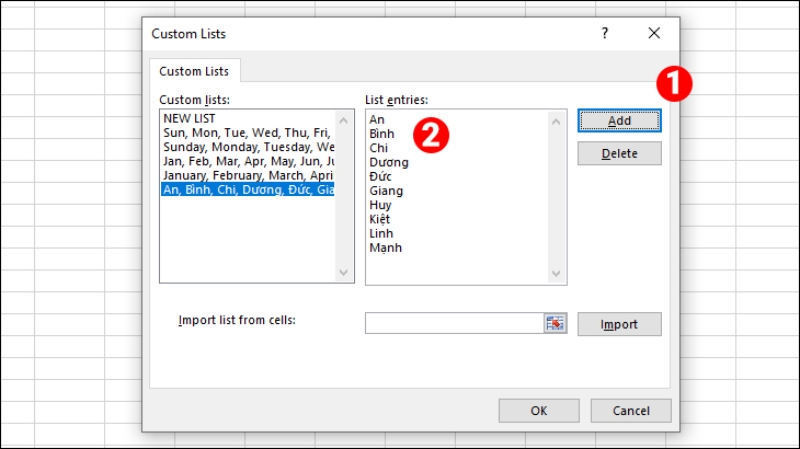Screen dimensions: 800x449
Task: Click the Delete button
Action: pyautogui.click(x=619, y=153)
